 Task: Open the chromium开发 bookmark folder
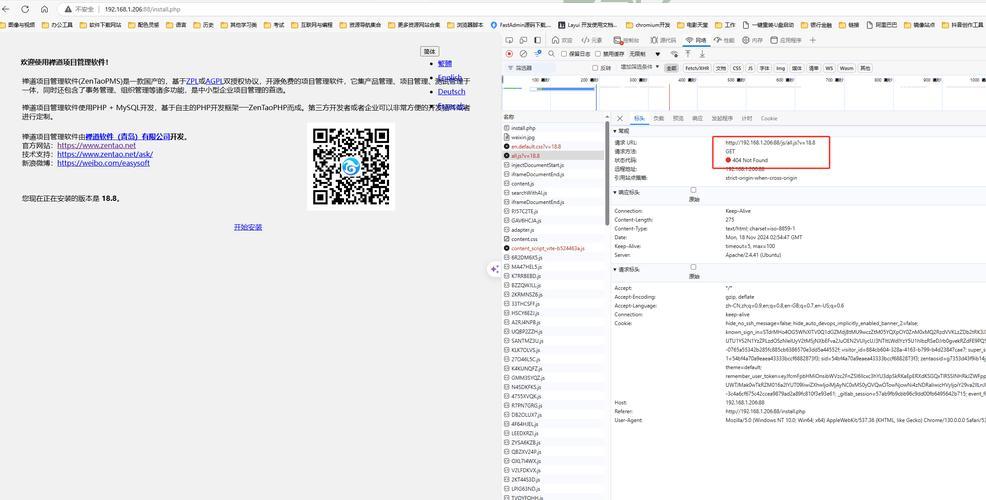pyautogui.click(x=648, y=25)
